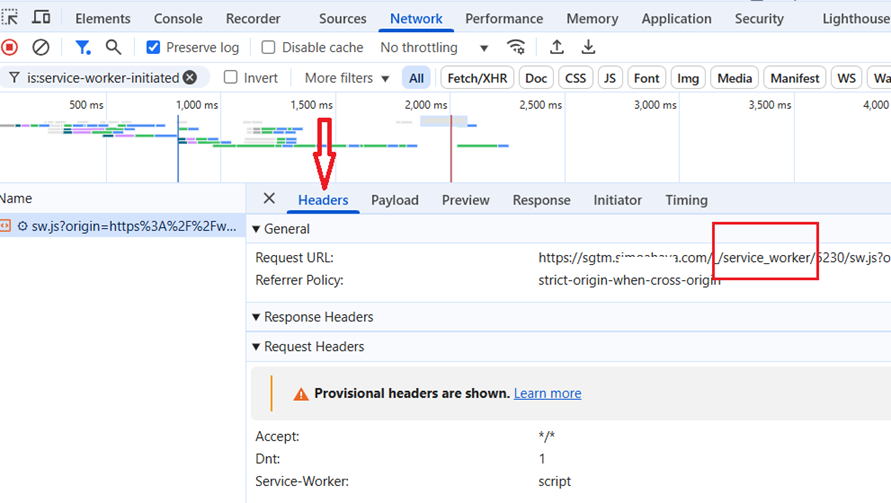Click the gear icon beside sw.js request
Image resolution: width=891 pixels, height=503 pixels.
tap(22, 226)
